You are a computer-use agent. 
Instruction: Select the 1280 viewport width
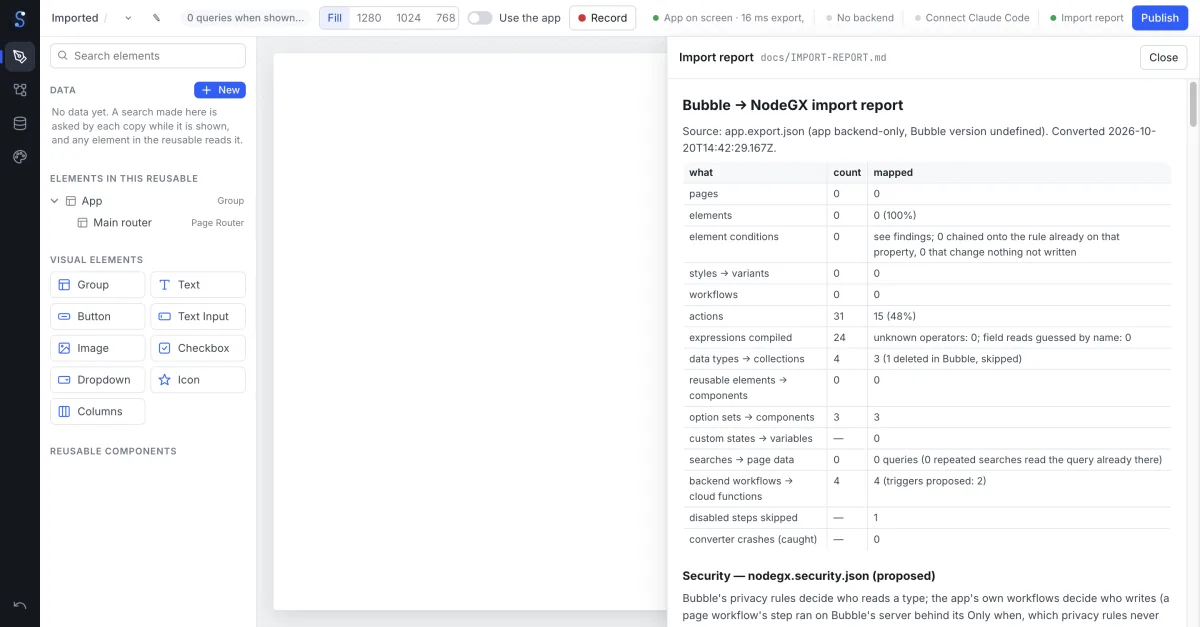369,18
